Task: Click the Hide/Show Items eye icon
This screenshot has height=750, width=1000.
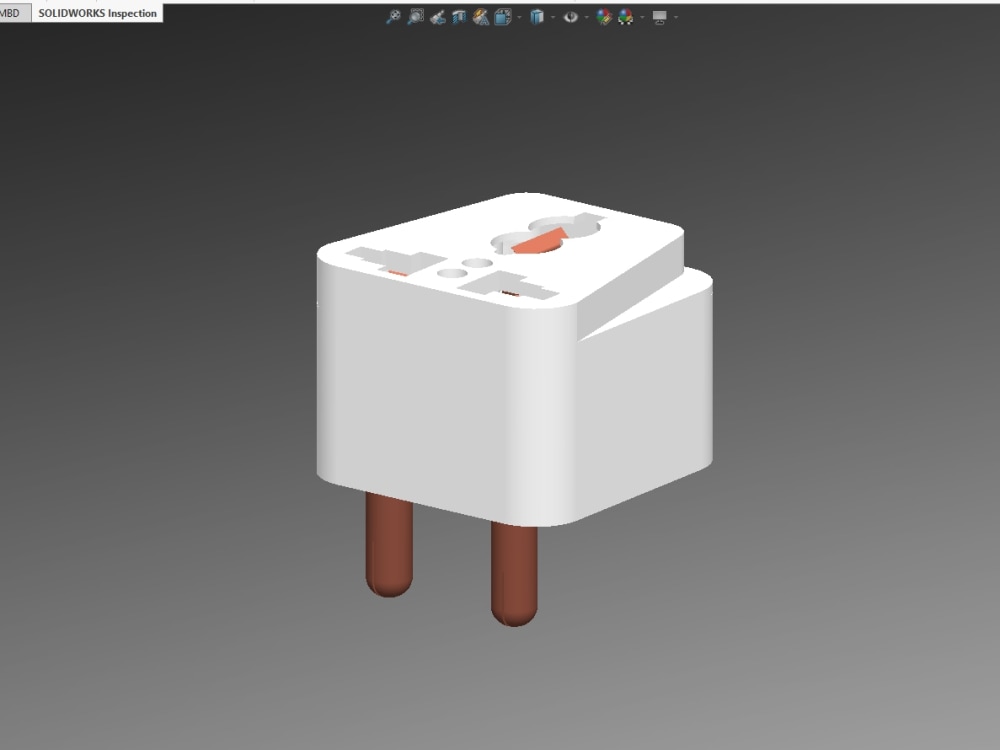Action: point(569,16)
